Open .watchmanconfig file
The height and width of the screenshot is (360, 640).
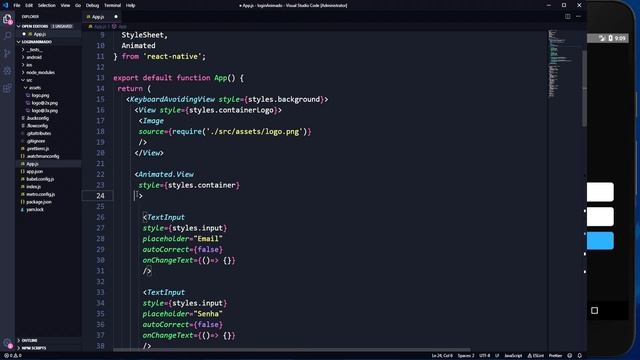(x=48, y=156)
